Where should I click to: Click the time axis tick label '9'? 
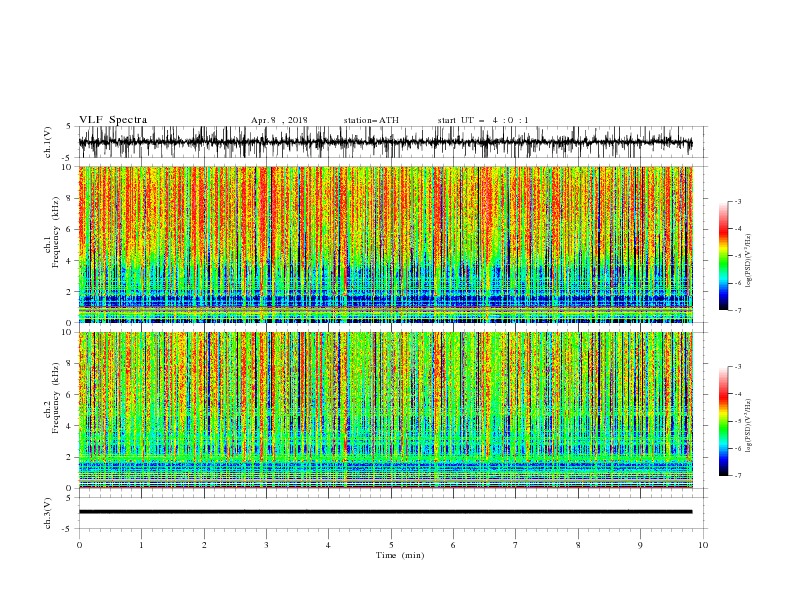pos(640,545)
